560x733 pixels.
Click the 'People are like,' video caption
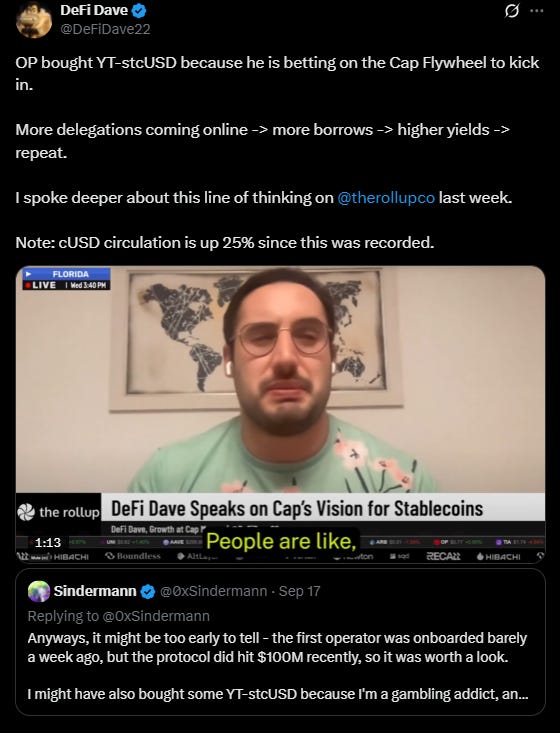point(281,541)
